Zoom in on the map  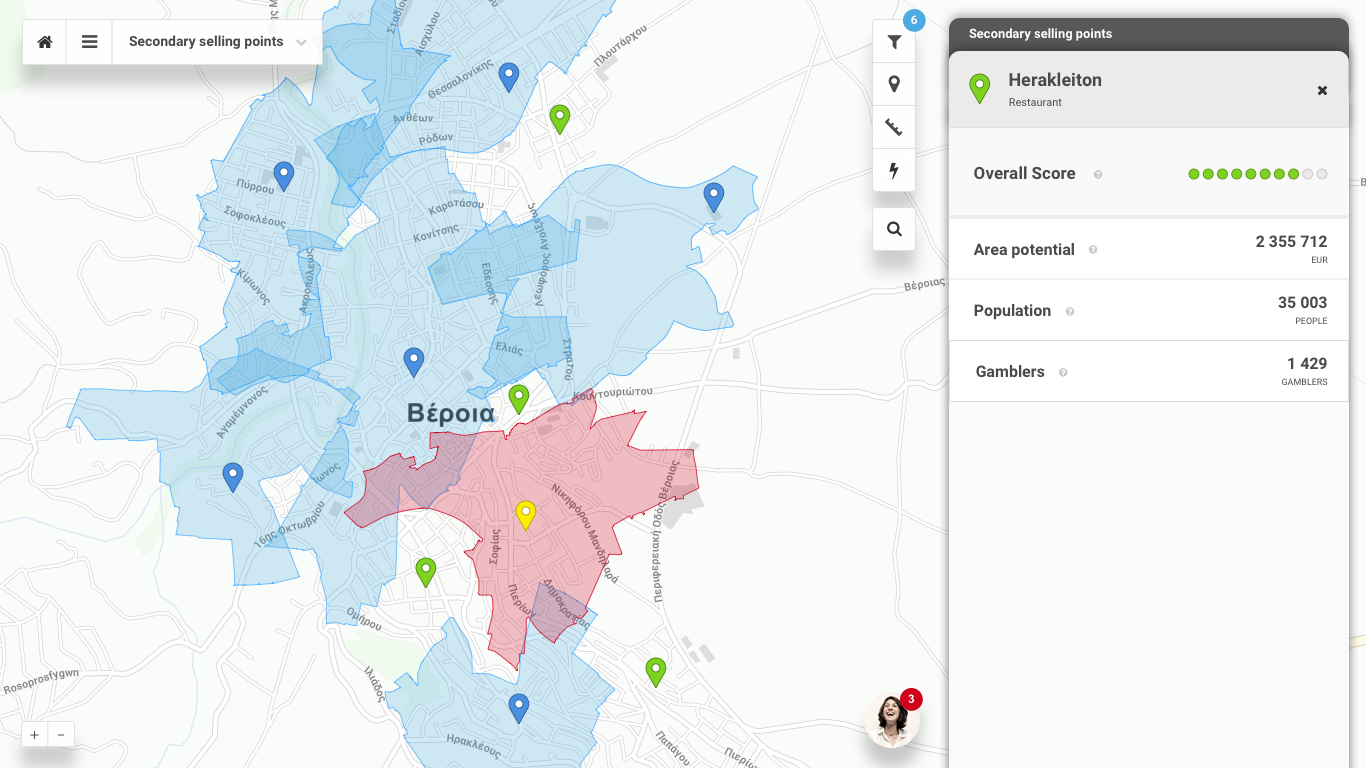click(x=35, y=735)
